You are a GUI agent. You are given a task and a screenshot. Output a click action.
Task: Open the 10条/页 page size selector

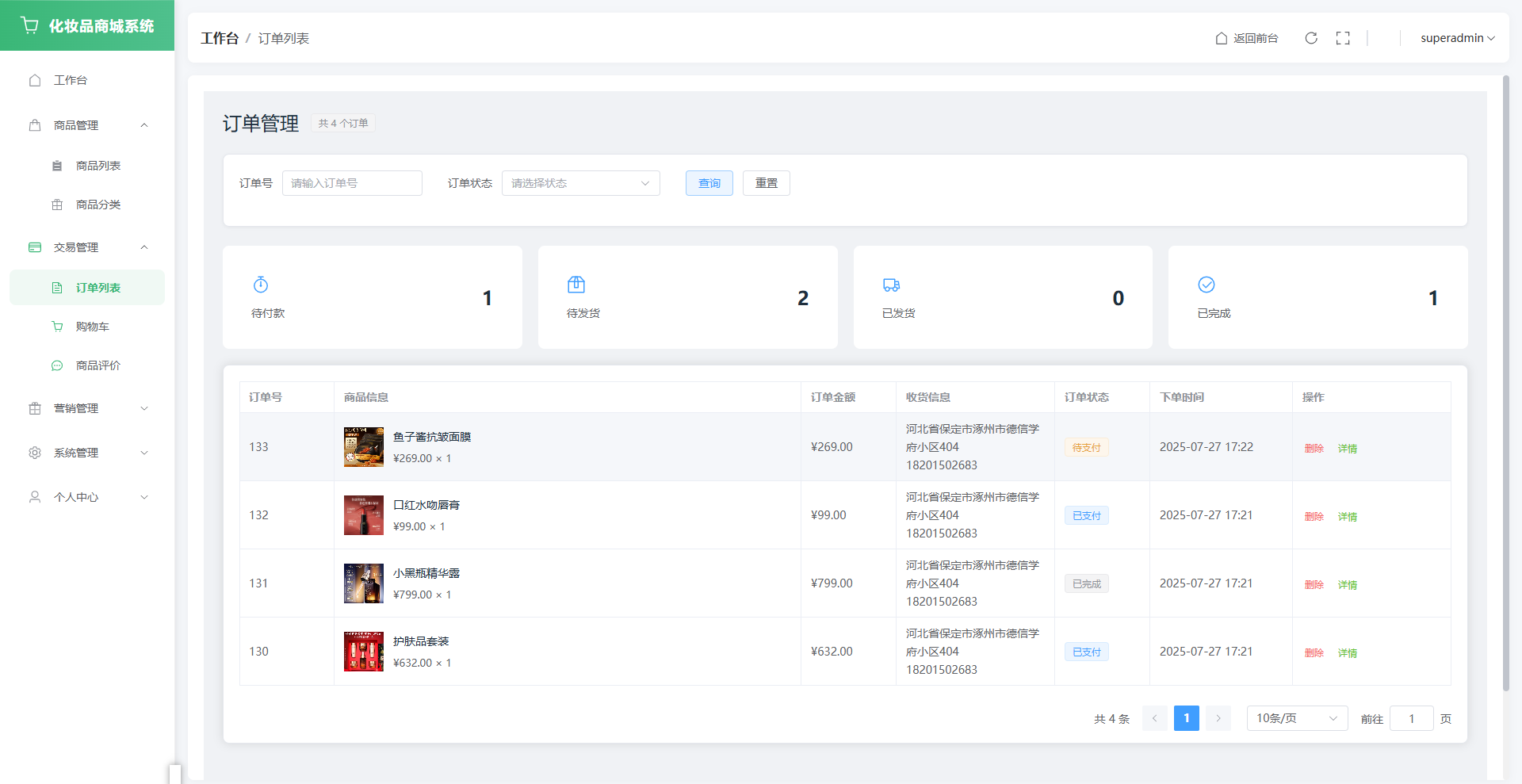1296,718
